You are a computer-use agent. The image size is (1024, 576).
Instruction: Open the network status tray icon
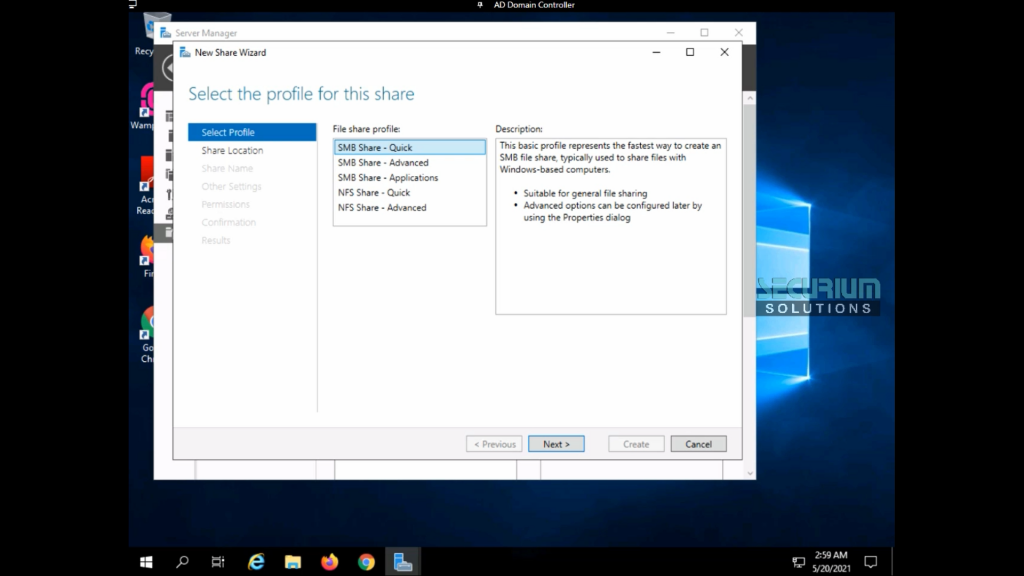[x=798, y=562]
